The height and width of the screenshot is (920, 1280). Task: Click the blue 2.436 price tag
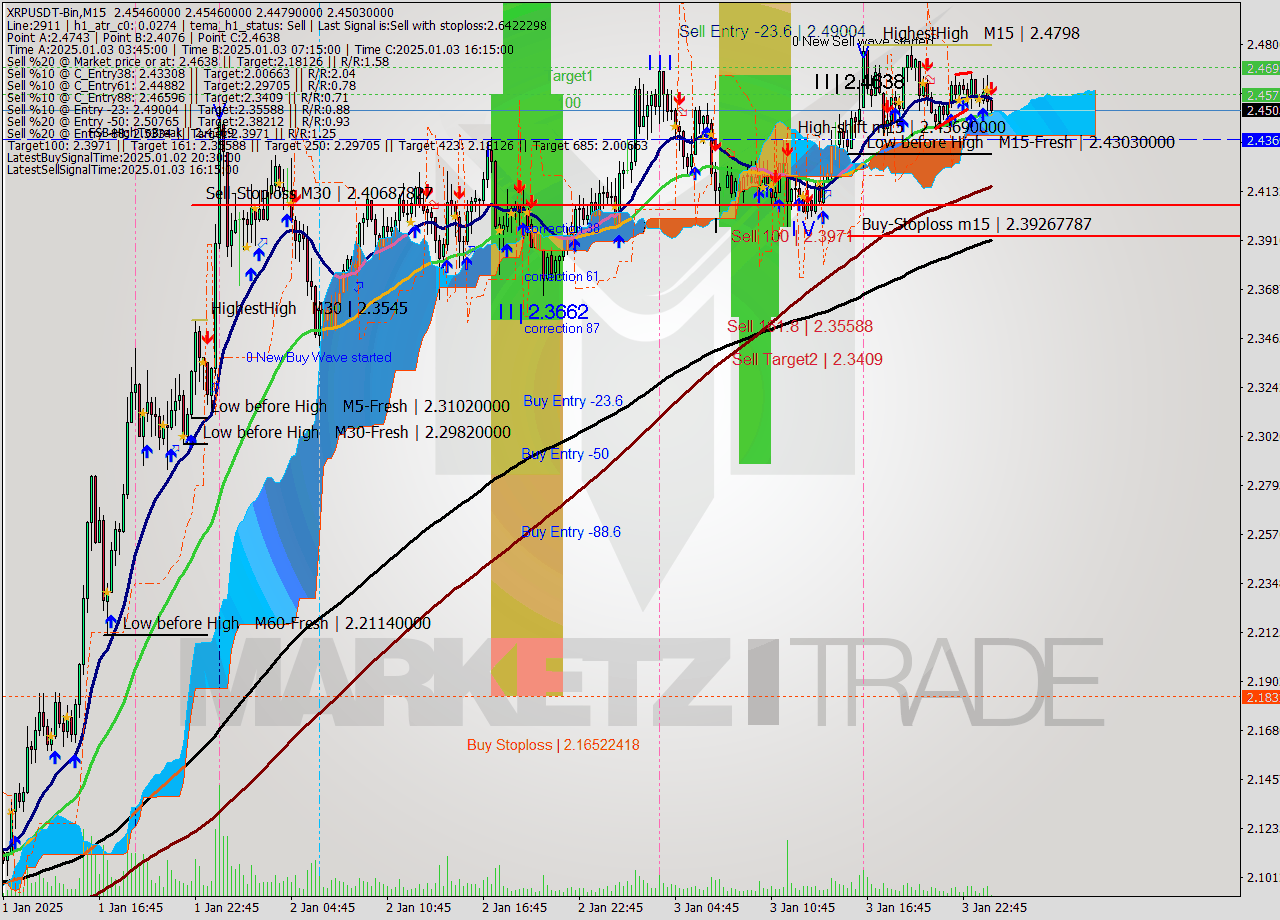click(x=1260, y=140)
